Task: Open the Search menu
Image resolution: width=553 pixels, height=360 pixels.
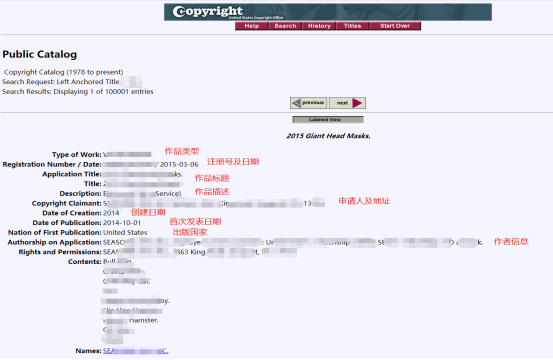Action: point(285,26)
